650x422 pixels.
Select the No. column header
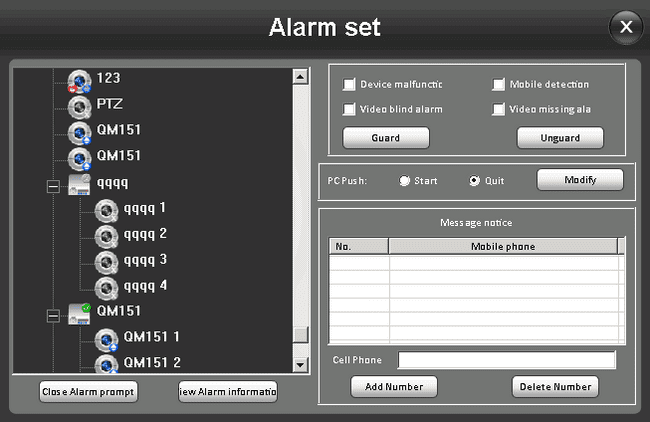(x=358, y=246)
